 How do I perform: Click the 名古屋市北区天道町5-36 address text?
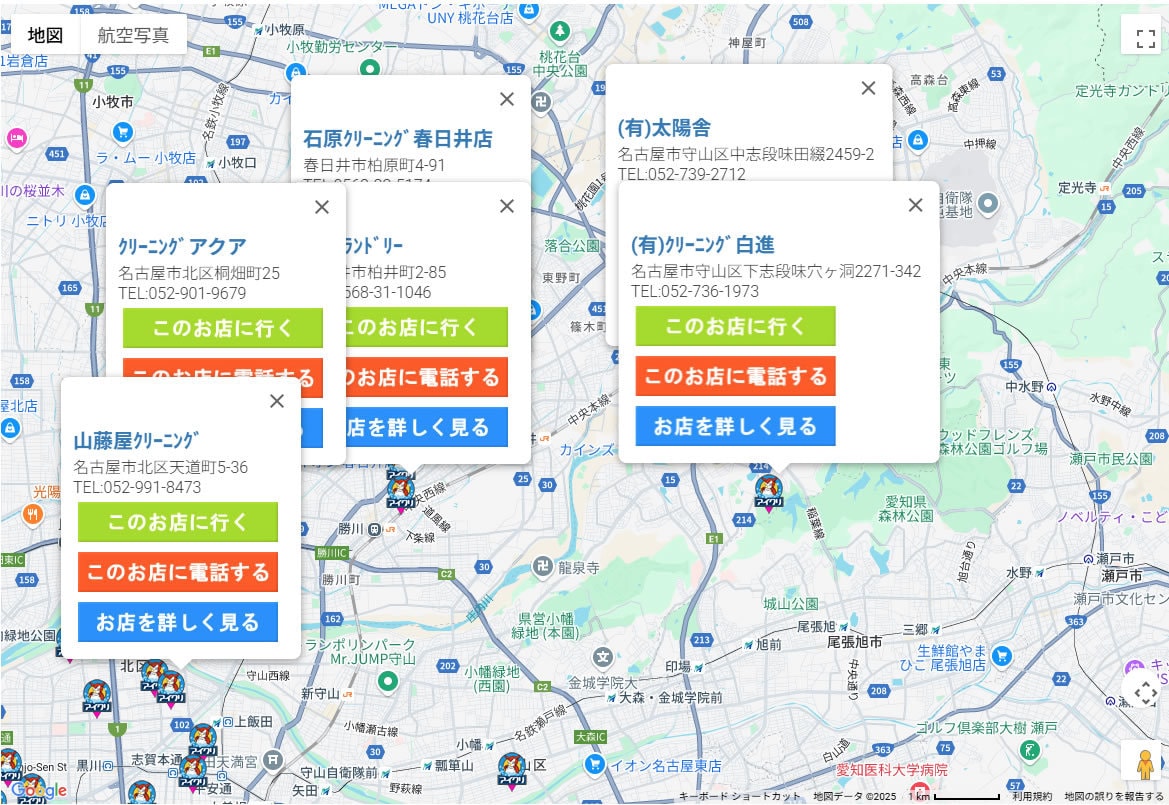(160, 467)
